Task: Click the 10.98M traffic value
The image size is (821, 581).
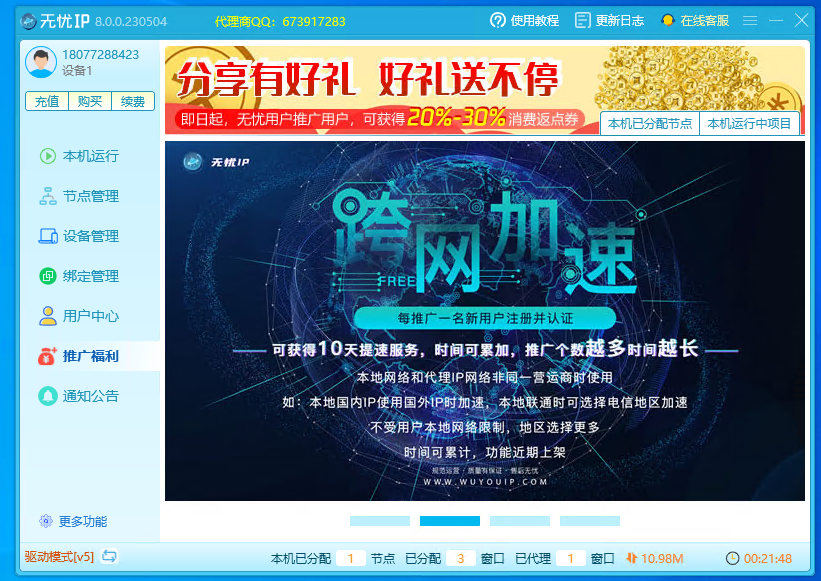Action: (662, 558)
